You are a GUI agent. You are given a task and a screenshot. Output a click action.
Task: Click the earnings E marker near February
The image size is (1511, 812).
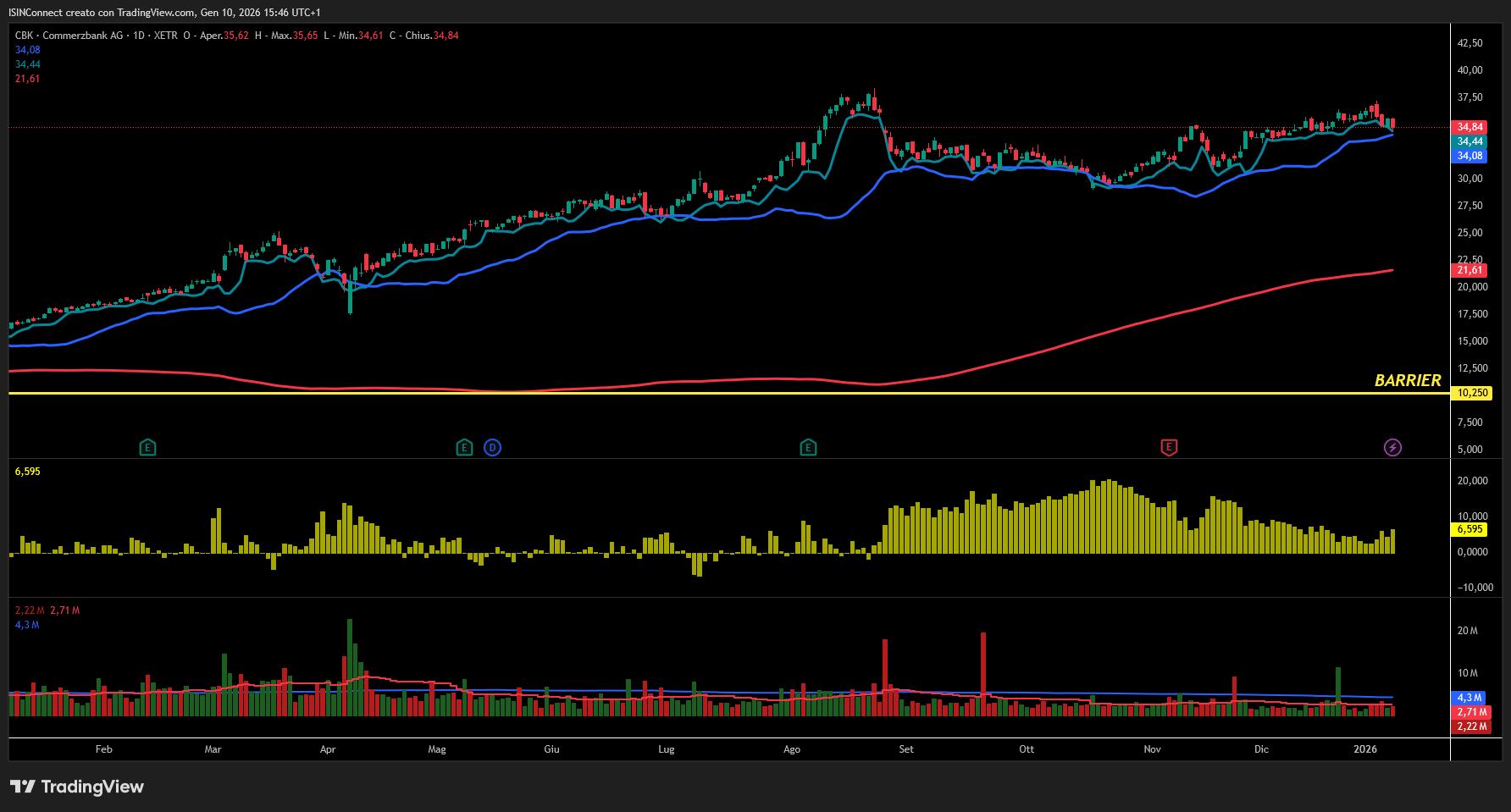[x=147, y=447]
